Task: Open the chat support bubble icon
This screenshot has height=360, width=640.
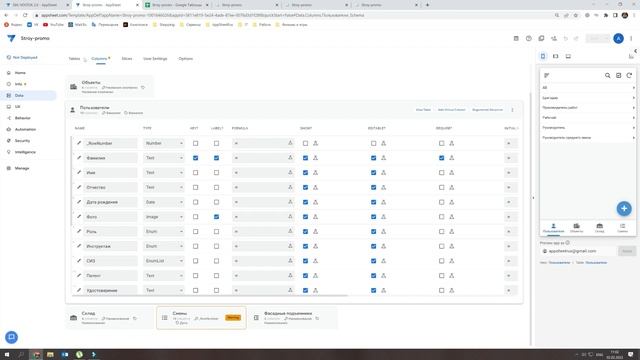Action: click(x=11, y=337)
